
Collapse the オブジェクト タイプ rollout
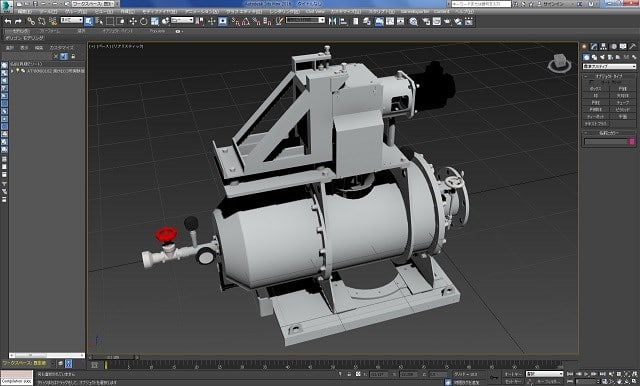609,76
